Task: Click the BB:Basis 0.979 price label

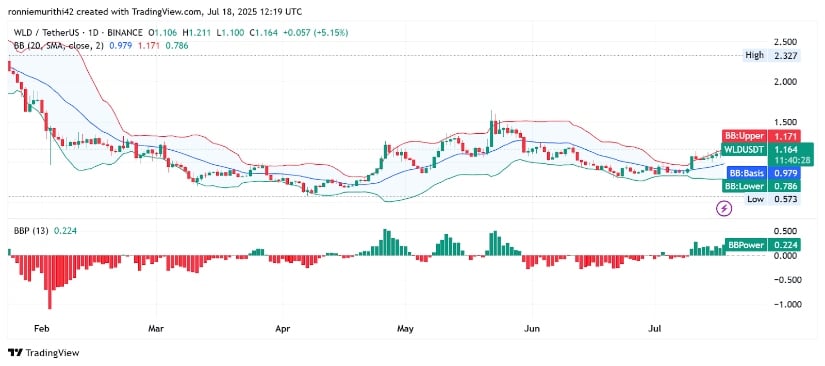Action: (764, 173)
